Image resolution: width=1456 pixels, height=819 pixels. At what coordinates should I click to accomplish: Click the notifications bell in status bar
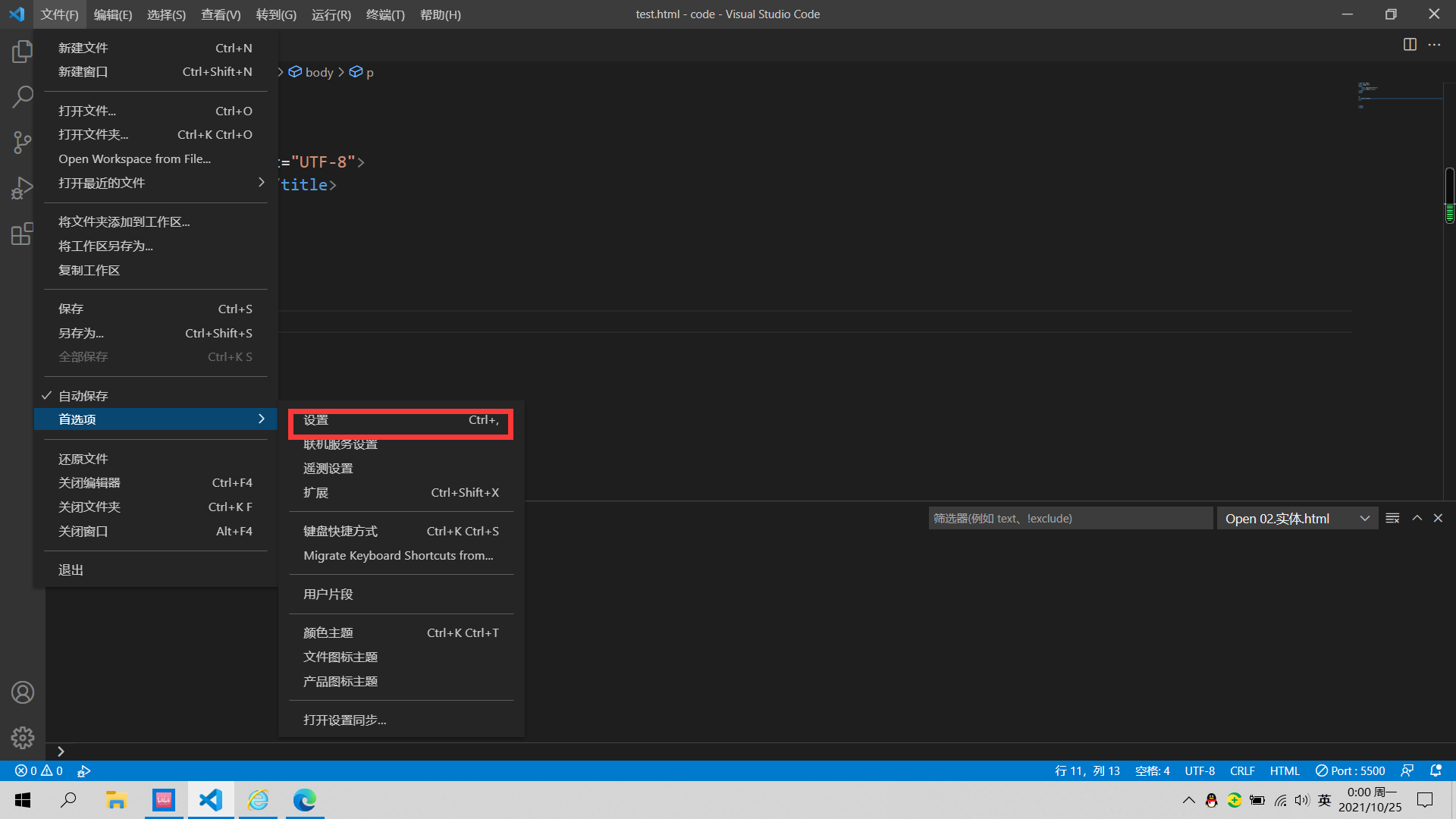click(x=1436, y=770)
